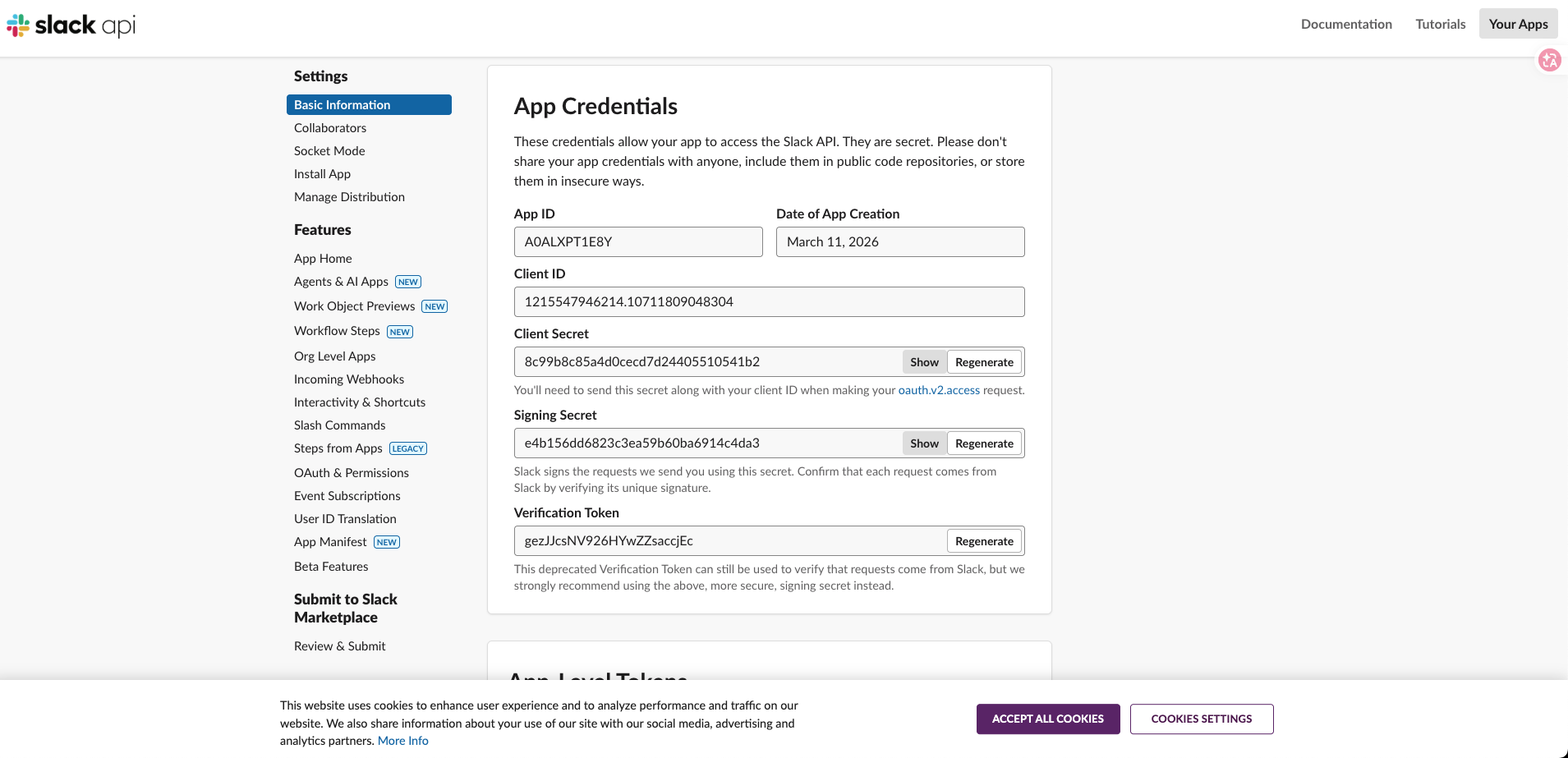Regenerate the Signing Secret
Viewport: 1568px width, 758px height.
coord(983,443)
